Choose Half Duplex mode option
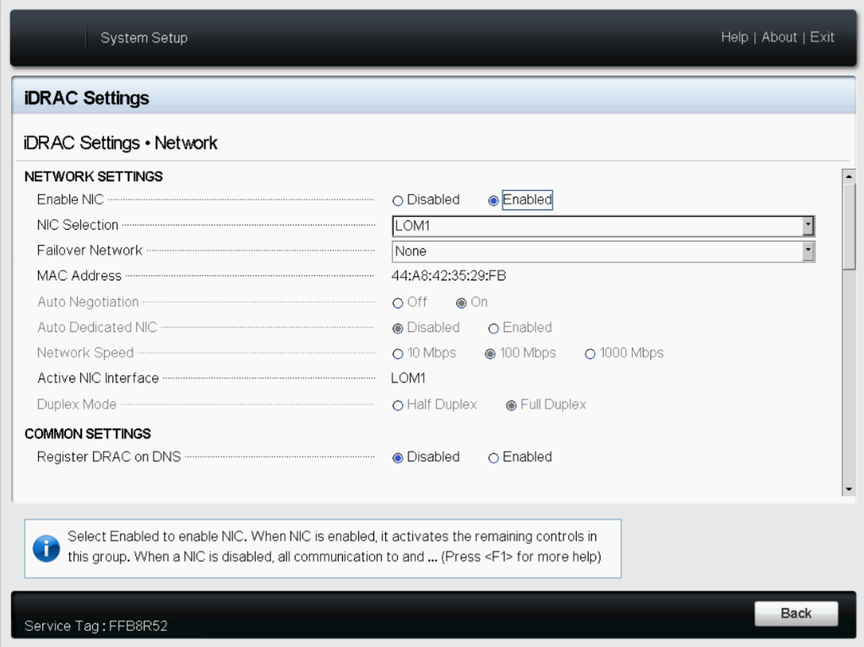The width and height of the screenshot is (864, 647). point(398,406)
